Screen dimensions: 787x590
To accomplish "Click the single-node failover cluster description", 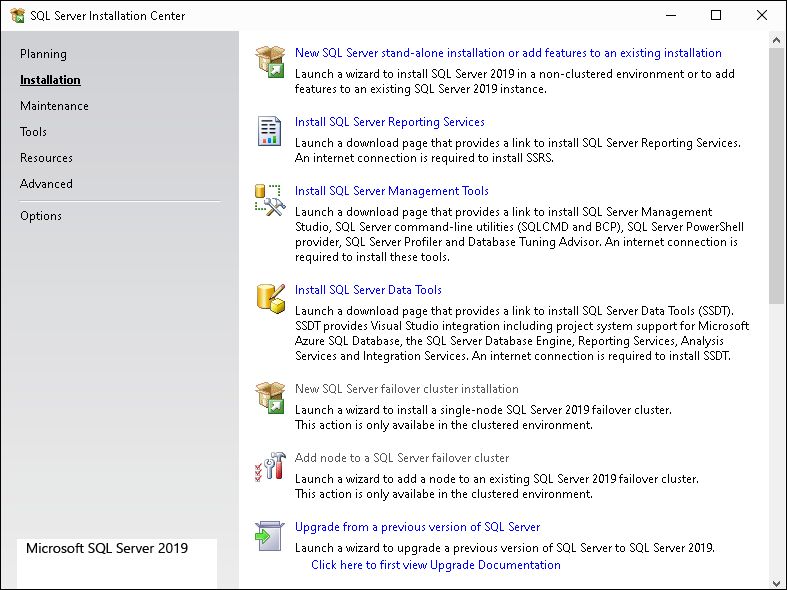I will [x=483, y=417].
